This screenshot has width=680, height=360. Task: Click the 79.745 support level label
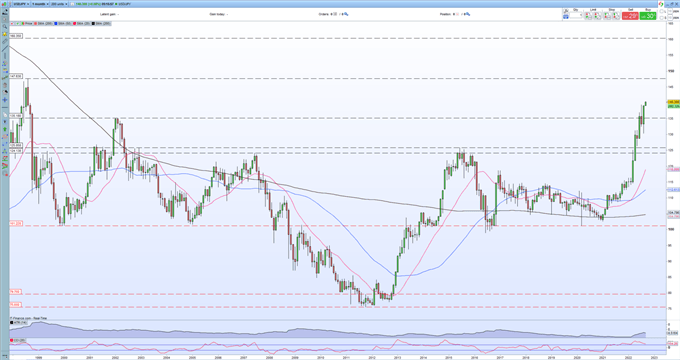click(x=16, y=292)
